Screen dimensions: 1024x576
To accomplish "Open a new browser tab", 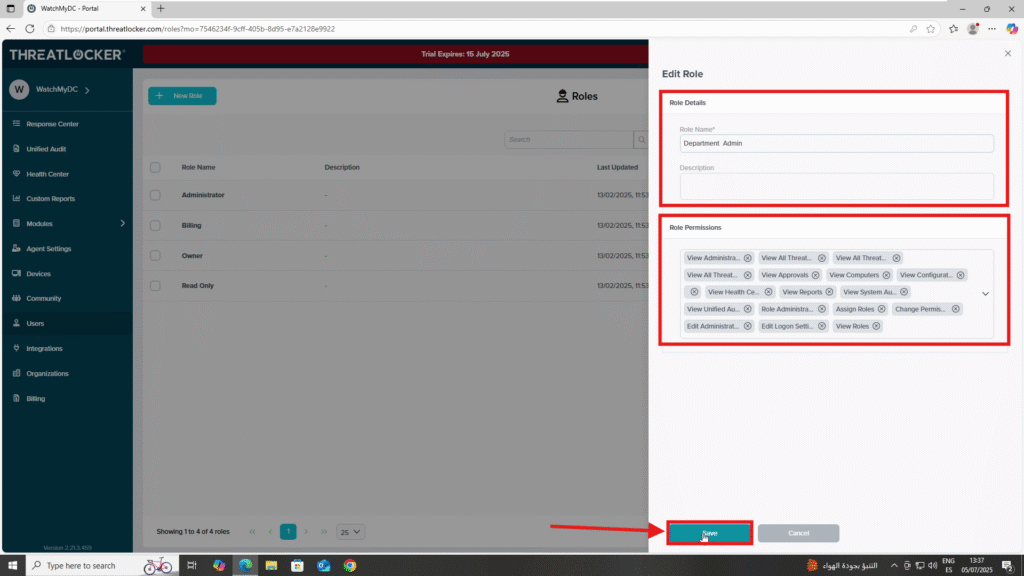I will click(161, 8).
